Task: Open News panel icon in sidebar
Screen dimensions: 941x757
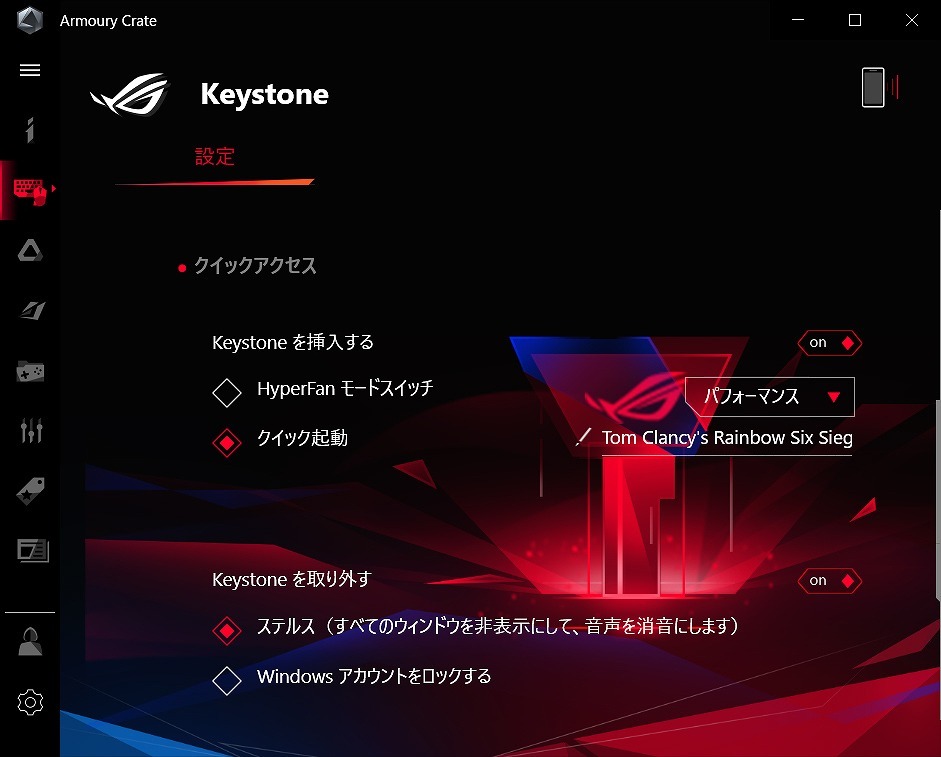Action: [x=32, y=550]
